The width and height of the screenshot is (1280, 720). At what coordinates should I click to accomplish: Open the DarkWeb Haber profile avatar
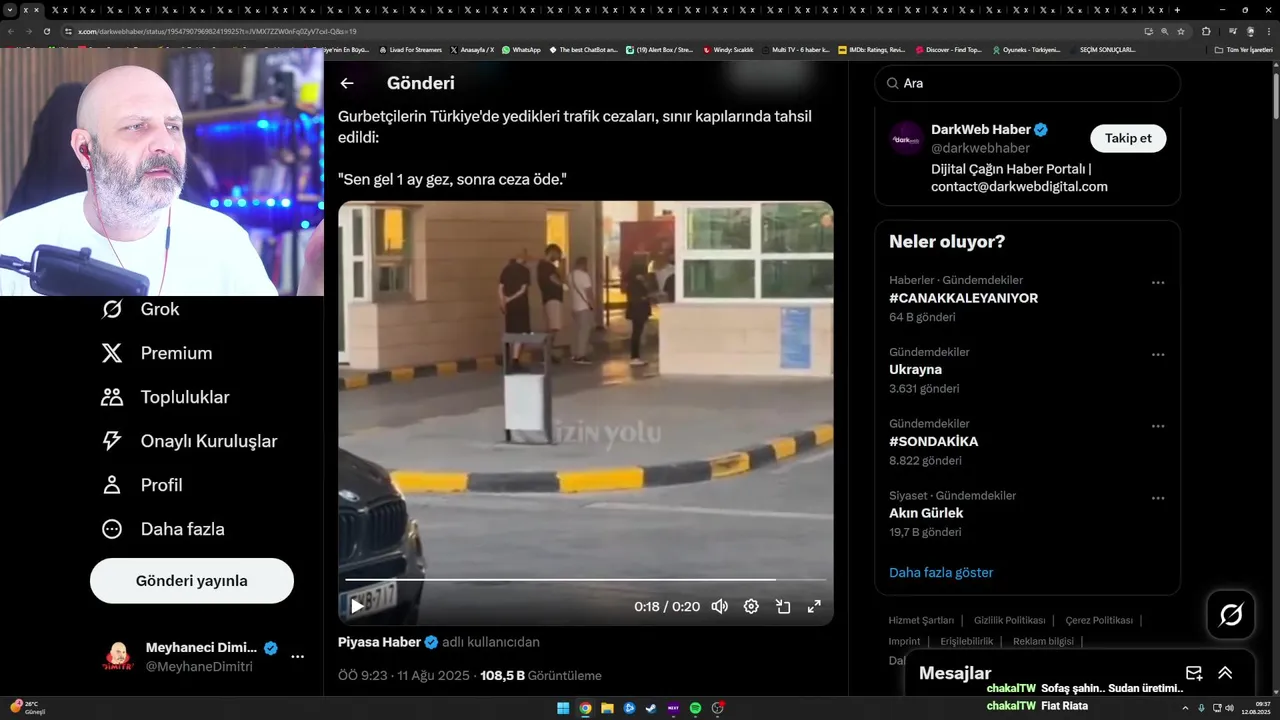(907, 139)
